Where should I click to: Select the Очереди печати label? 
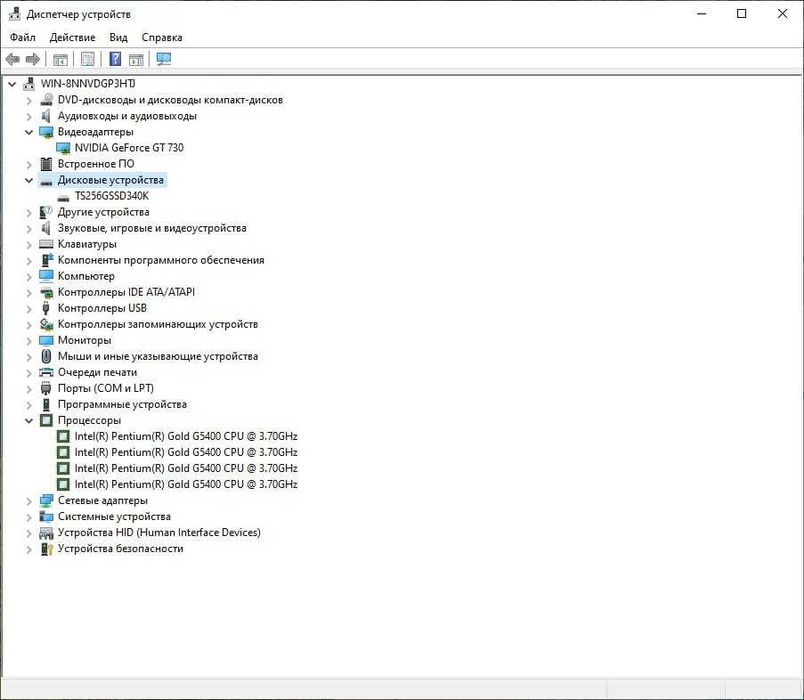[97, 372]
